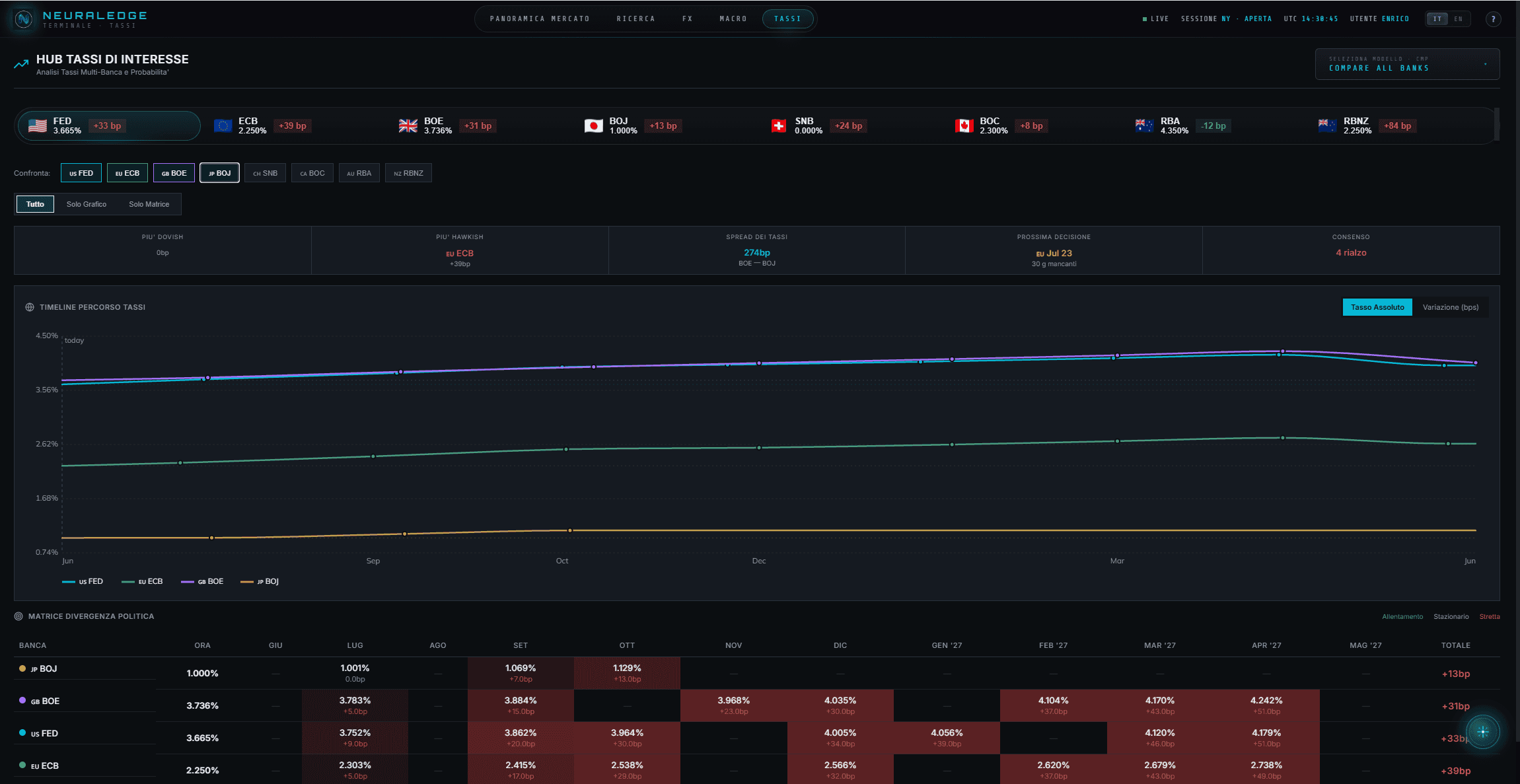Click the JP BOJ legend color line under the chart

[x=247, y=582]
